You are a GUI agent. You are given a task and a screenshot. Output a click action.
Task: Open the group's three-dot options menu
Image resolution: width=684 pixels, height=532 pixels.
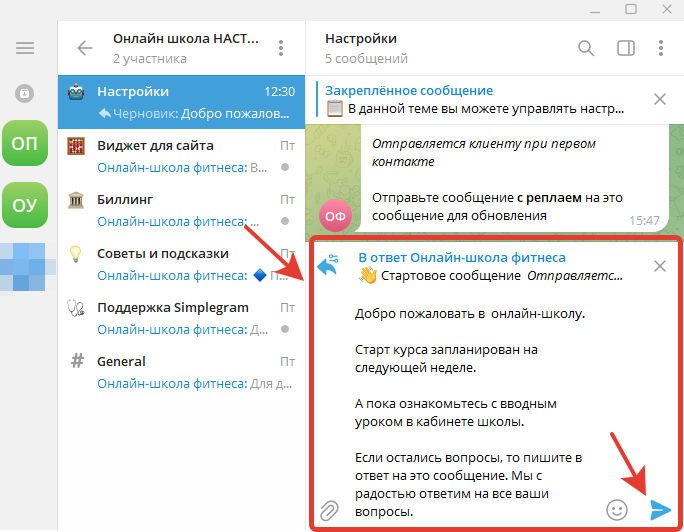(x=281, y=48)
